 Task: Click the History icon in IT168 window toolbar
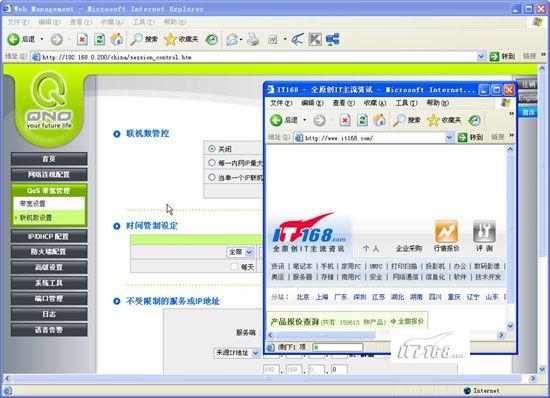[474, 120]
